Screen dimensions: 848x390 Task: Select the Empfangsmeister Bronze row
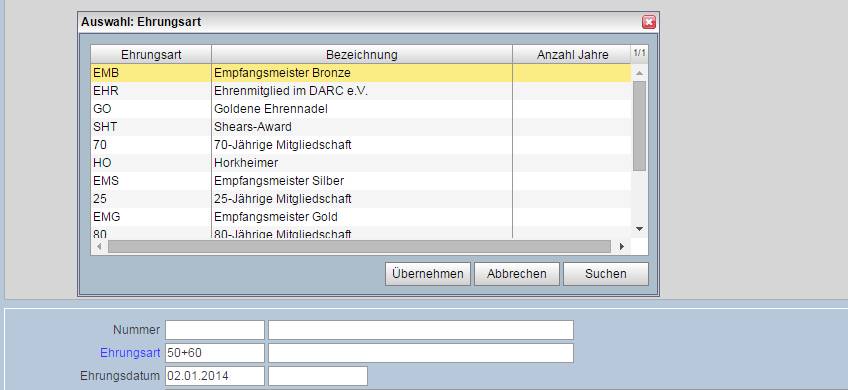[x=361, y=72]
